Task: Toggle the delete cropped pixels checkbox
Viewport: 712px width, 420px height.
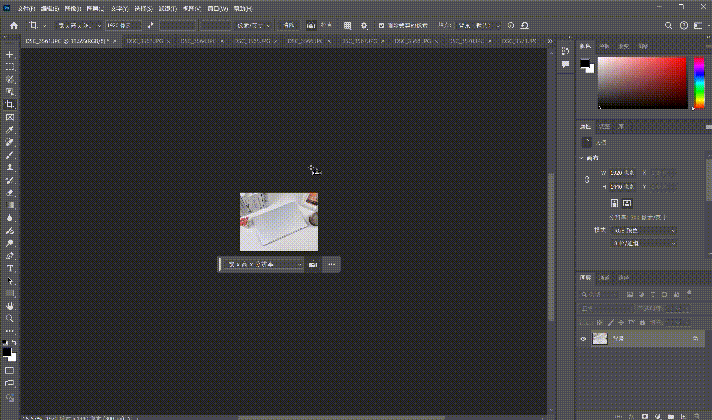Action: [x=381, y=24]
